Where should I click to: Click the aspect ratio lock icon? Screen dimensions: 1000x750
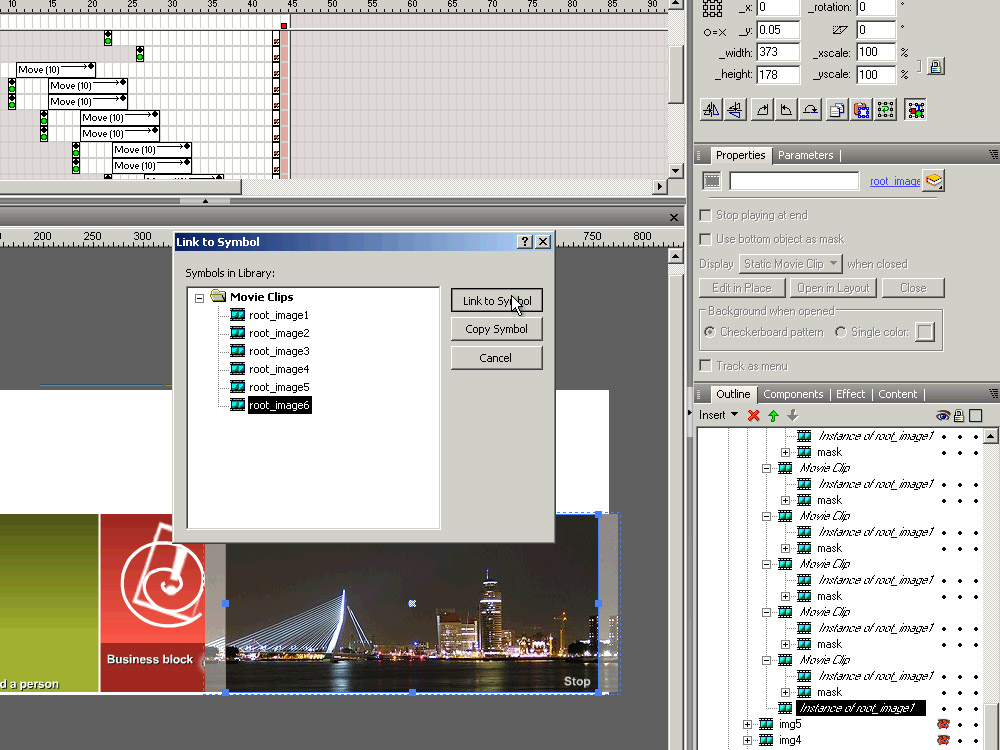[x=935, y=67]
